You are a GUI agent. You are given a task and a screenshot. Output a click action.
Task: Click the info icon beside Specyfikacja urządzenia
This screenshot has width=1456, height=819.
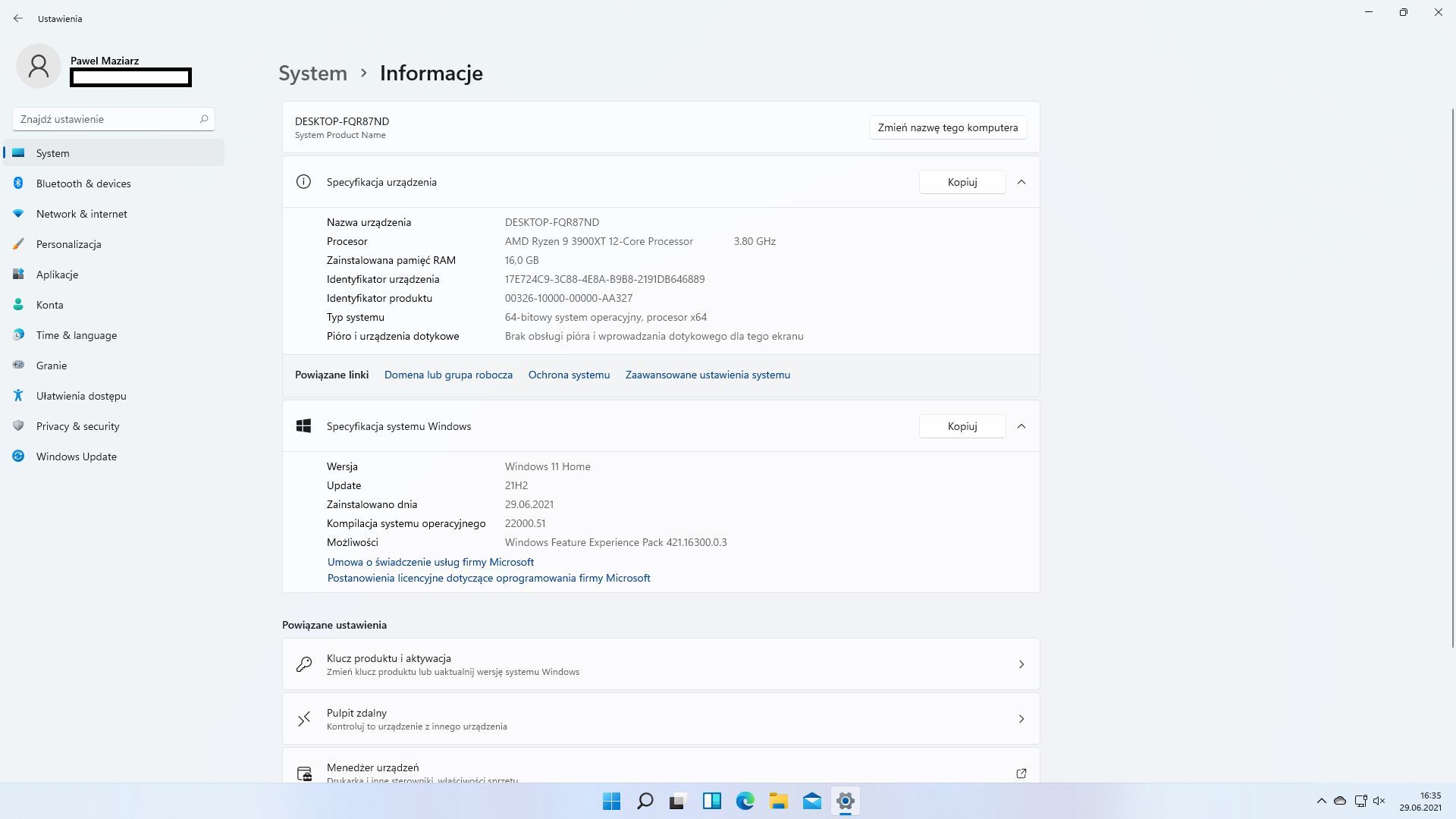pos(303,181)
